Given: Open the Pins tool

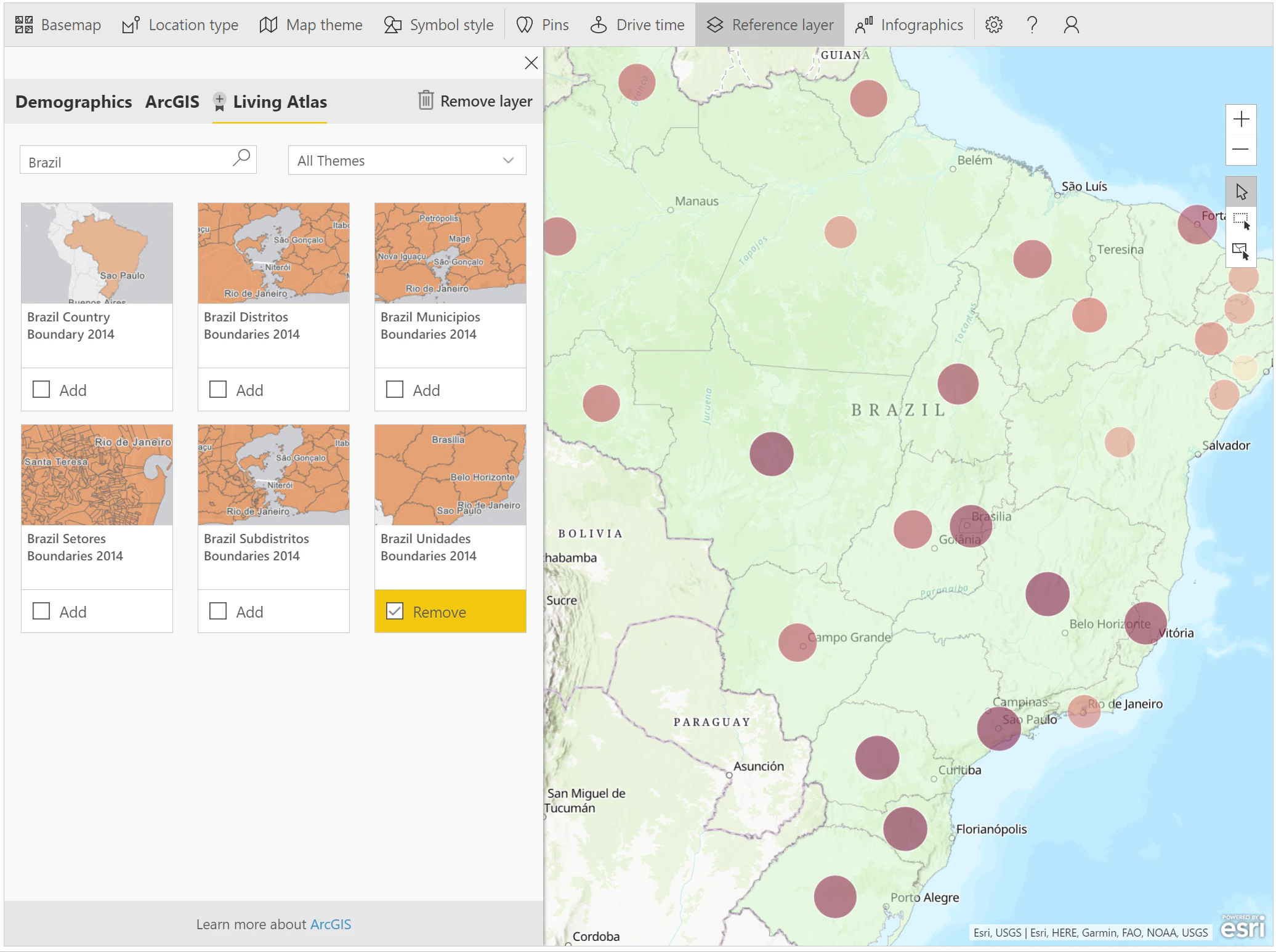Looking at the screenshot, I should (543, 25).
